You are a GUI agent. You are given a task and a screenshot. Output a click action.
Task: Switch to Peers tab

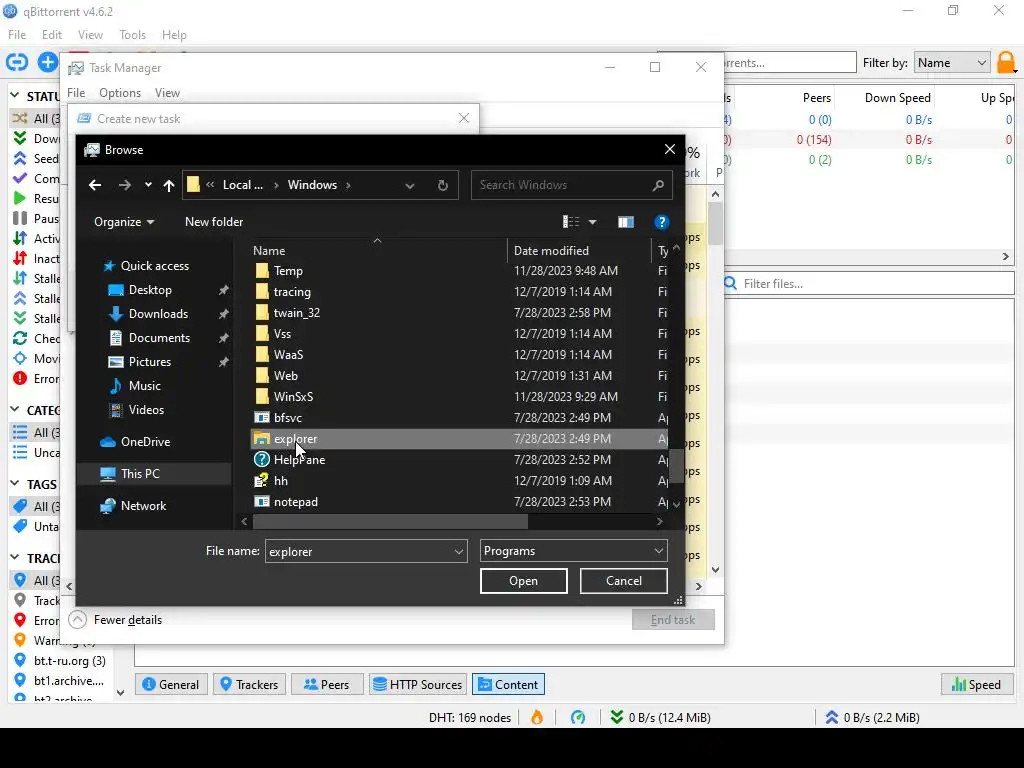coord(327,684)
